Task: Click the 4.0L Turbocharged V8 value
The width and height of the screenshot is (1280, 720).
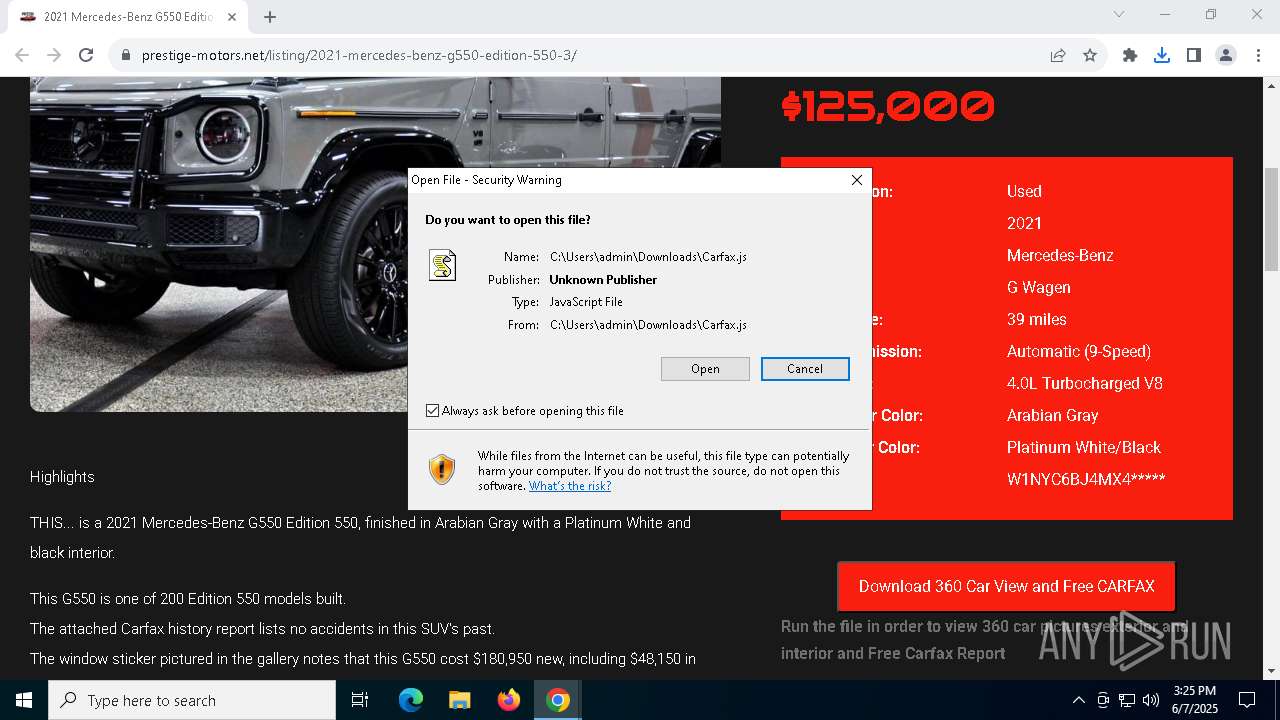Action: coord(1085,383)
